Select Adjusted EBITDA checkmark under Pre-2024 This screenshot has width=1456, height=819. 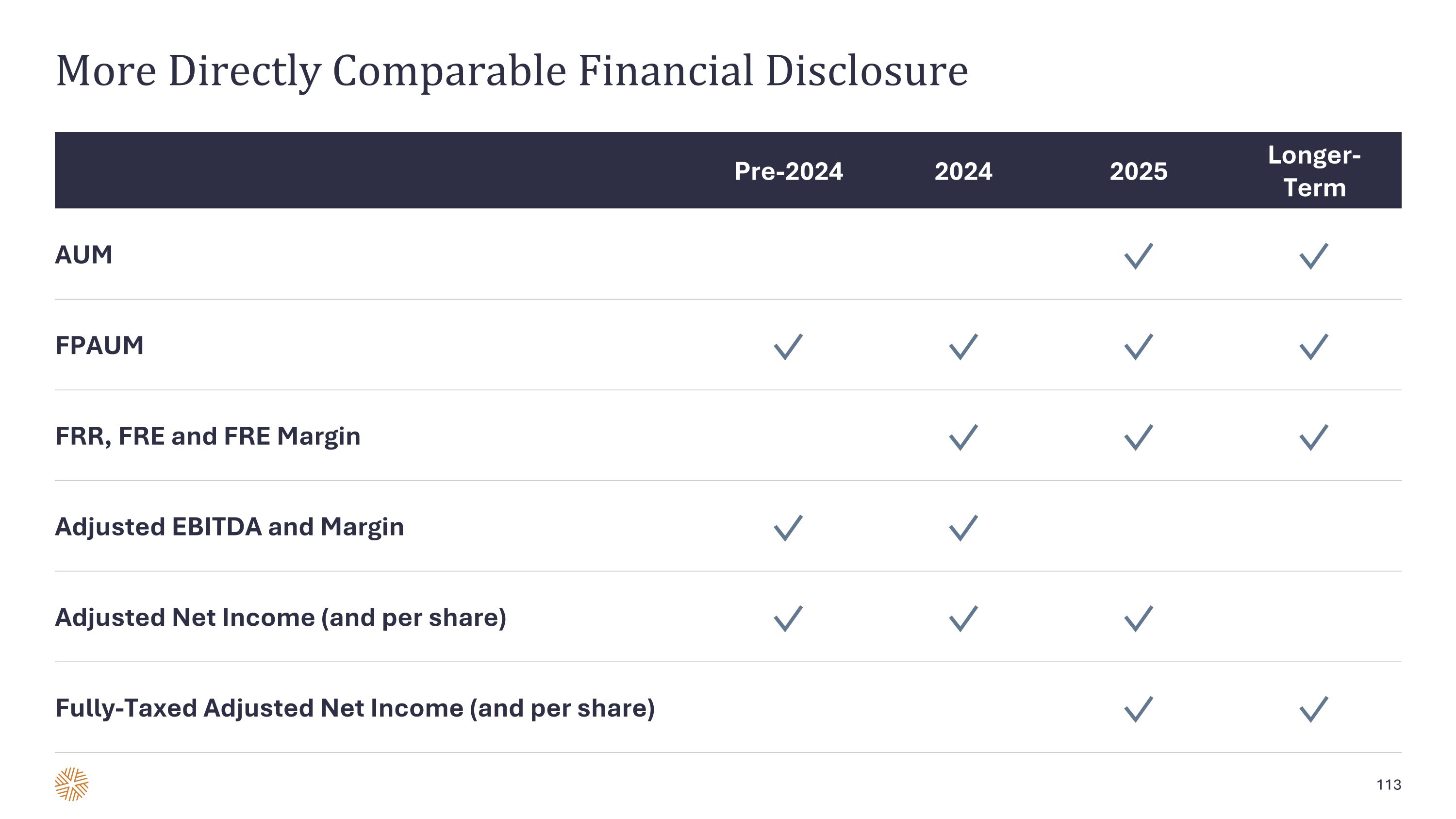click(788, 528)
